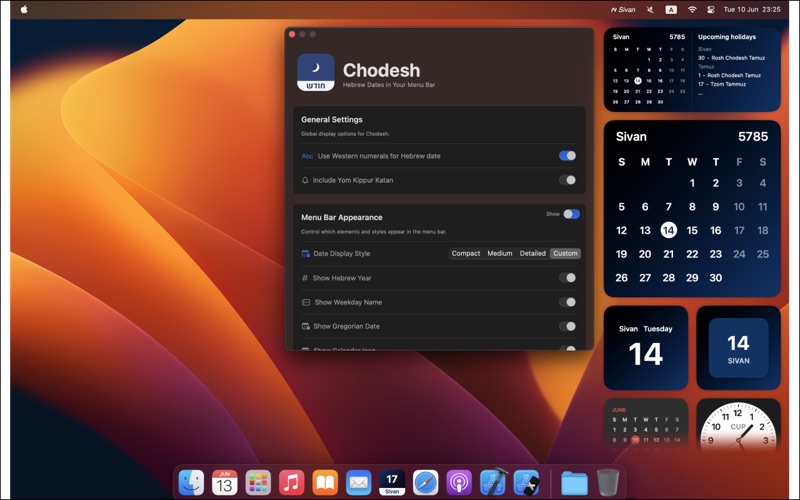
Task: Click the June Gregorian calendar widget
Action: 646,426
